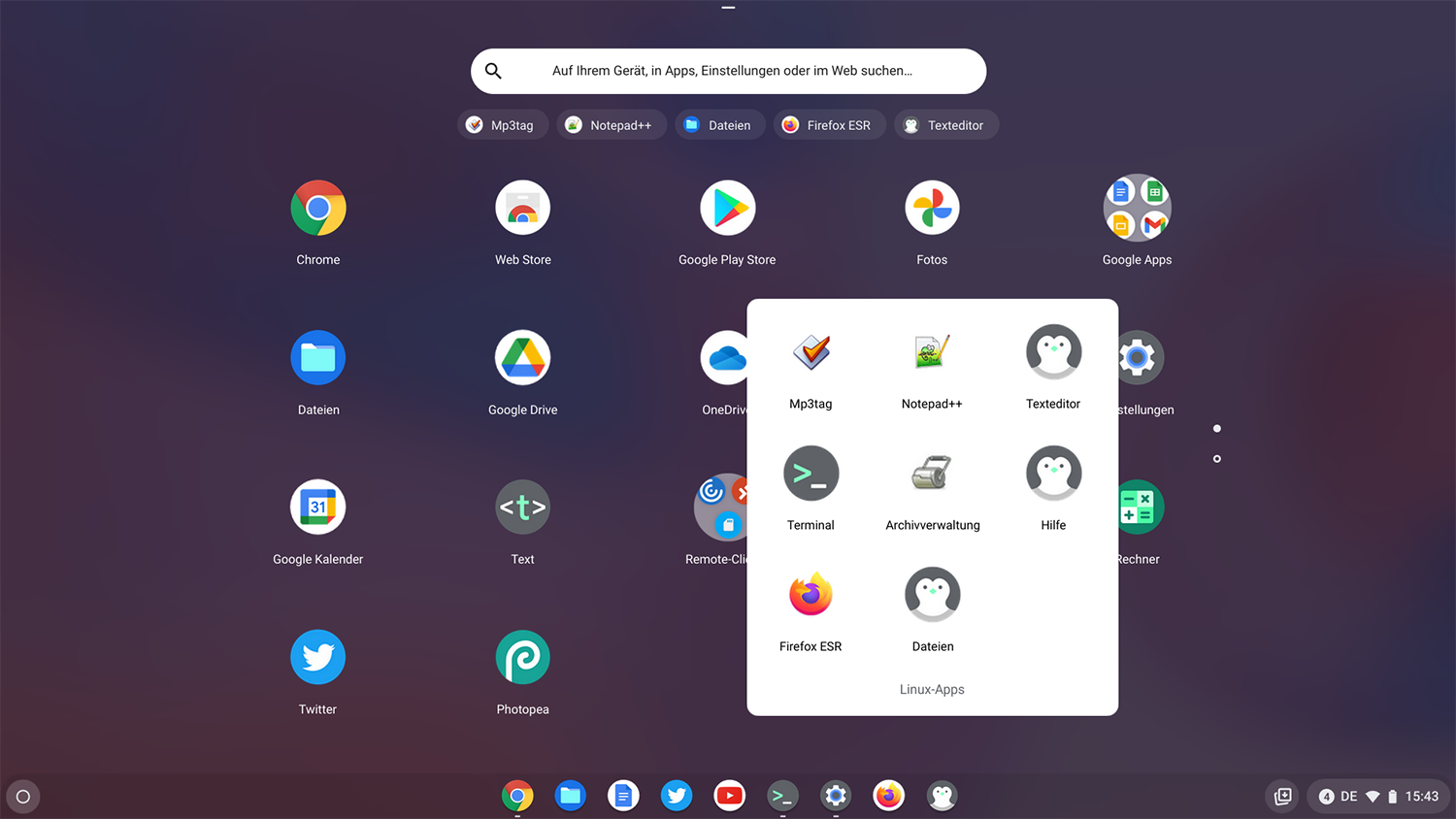Click the Notepad++ suggestion chip

pos(612,125)
